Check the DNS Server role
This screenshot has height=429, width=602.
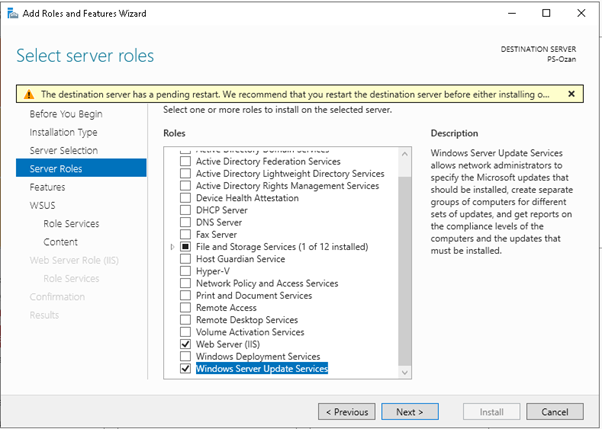click(x=185, y=222)
